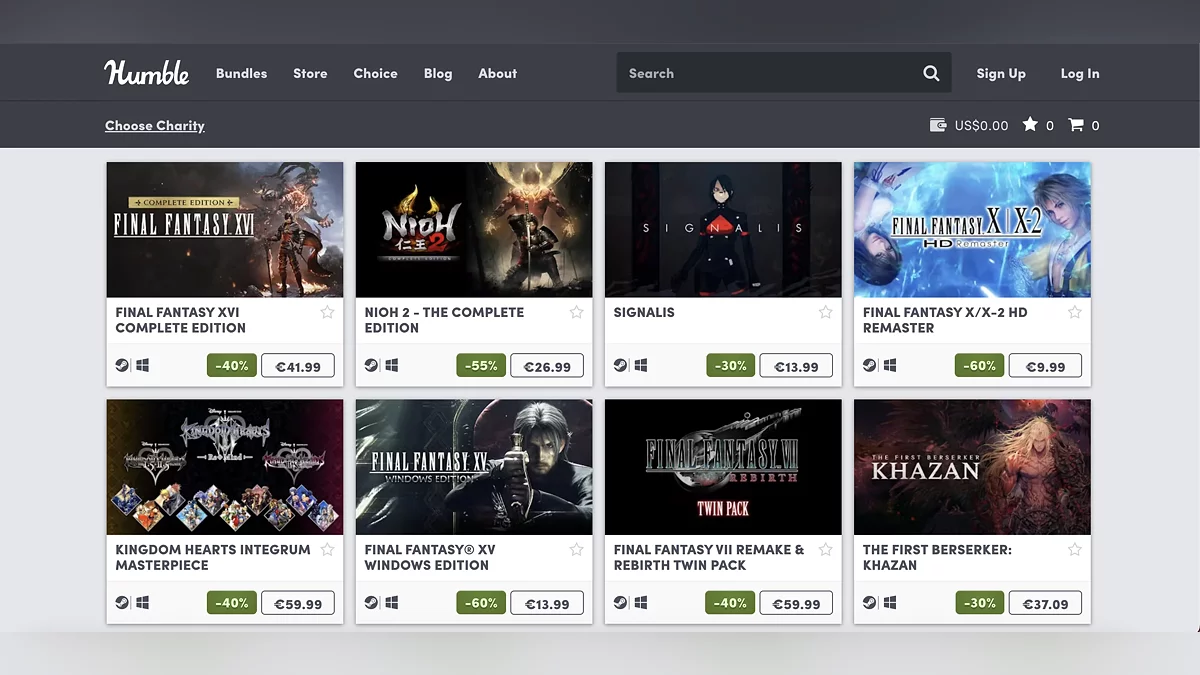The width and height of the screenshot is (1200, 675).
Task: Click the search magnifier icon
Action: coord(931,73)
